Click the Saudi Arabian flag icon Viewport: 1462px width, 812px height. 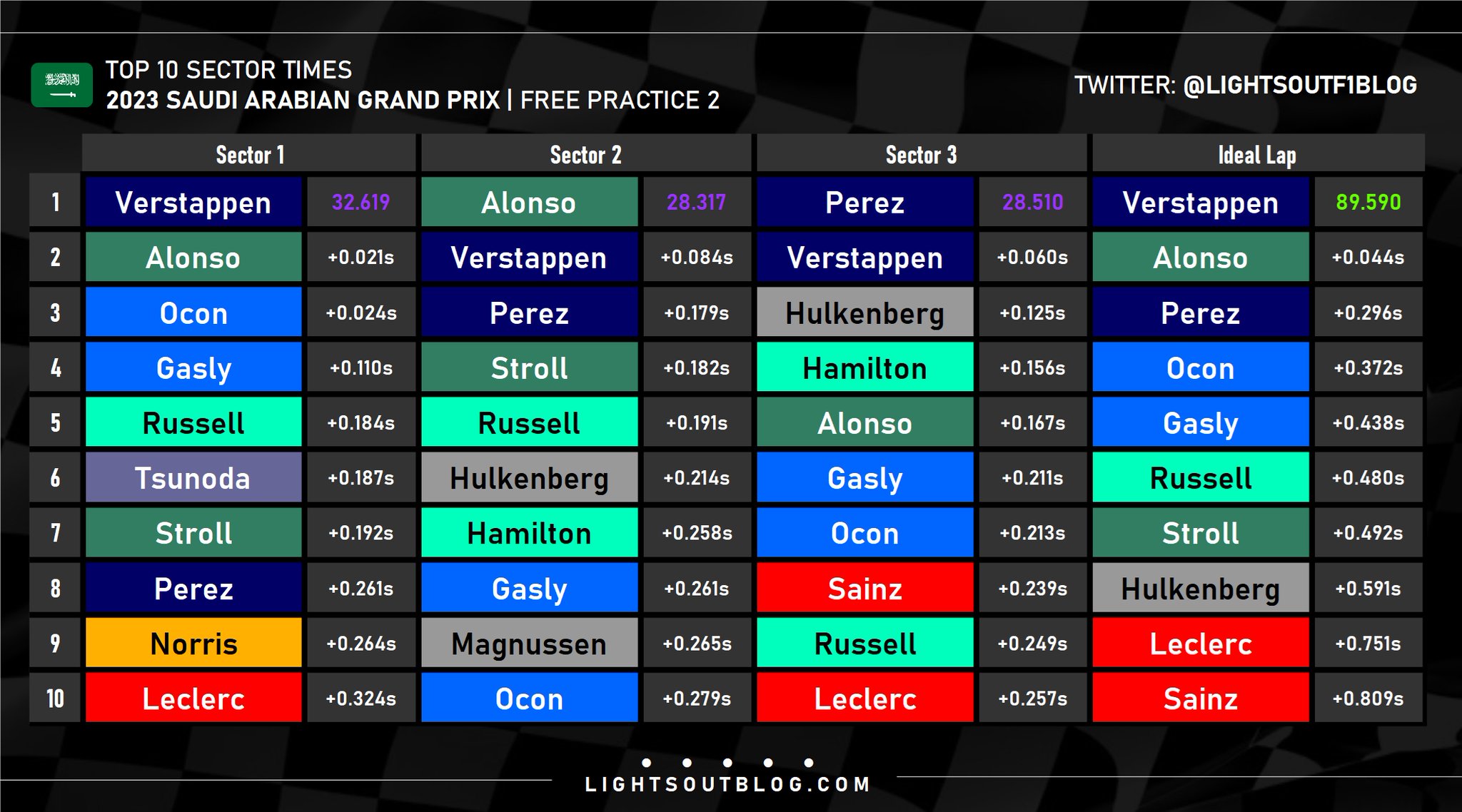point(61,85)
